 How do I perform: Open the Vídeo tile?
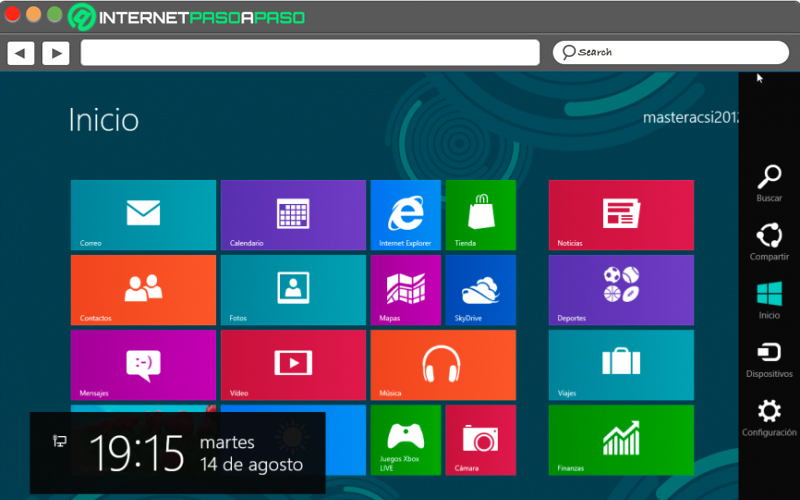(293, 365)
